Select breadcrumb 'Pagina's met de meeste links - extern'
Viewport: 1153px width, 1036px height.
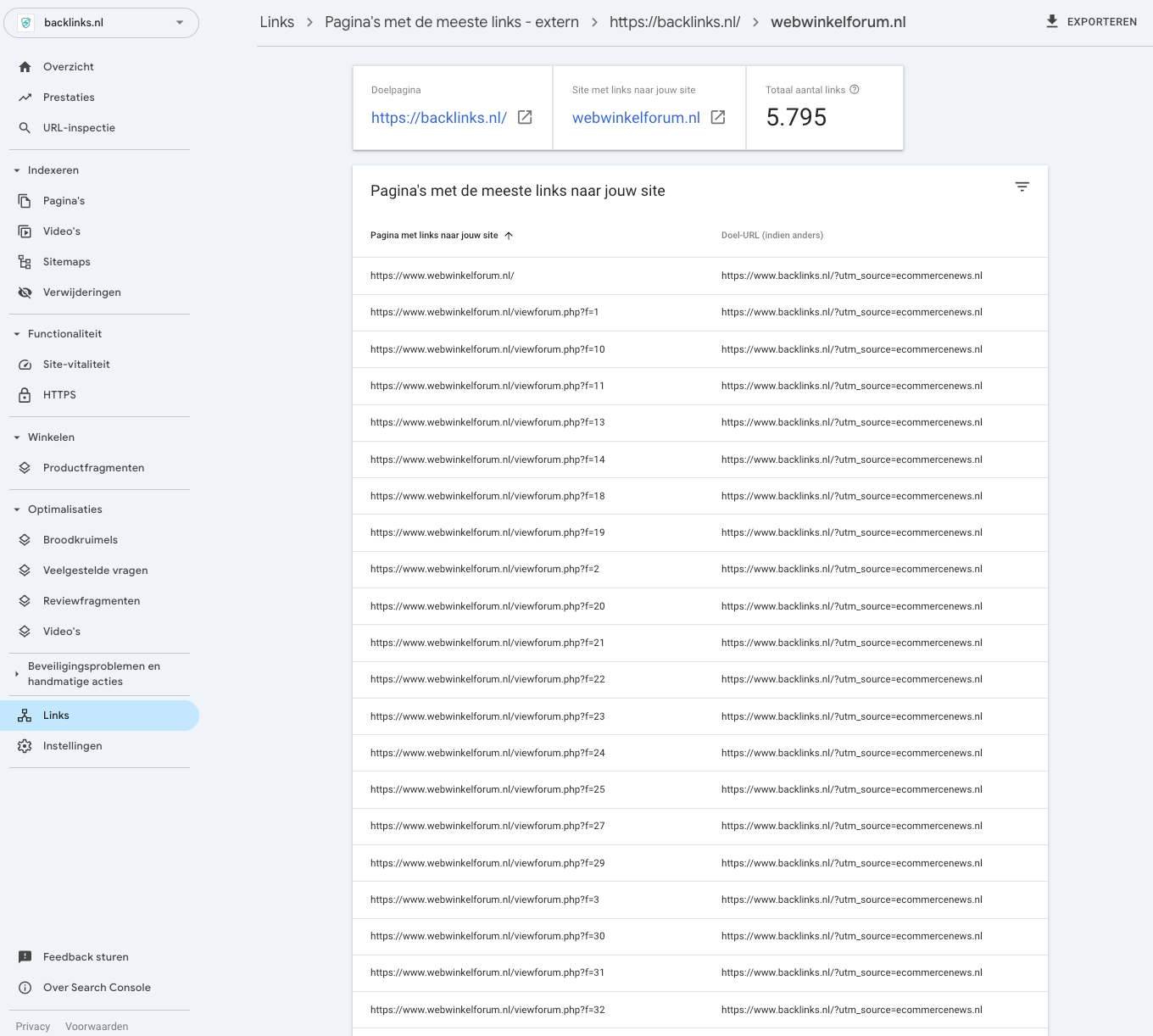point(451,21)
